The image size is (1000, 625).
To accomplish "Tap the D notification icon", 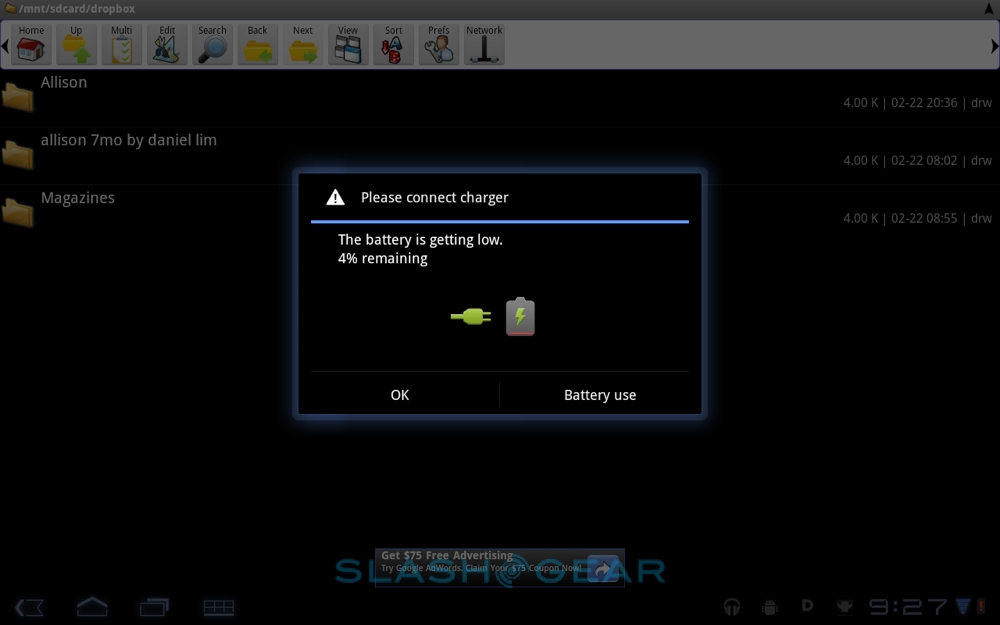I will click(x=807, y=606).
